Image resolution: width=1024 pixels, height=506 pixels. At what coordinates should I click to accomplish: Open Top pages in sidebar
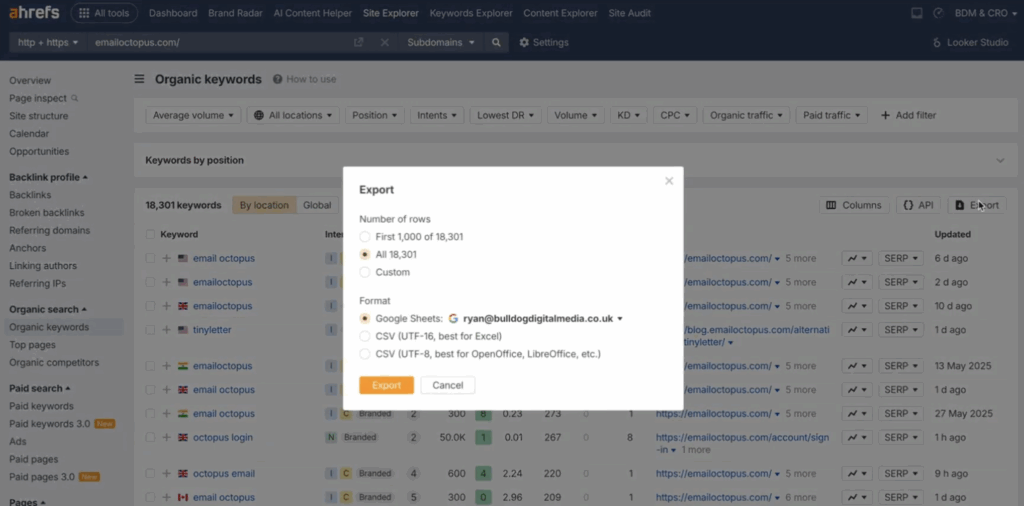click(x=32, y=345)
